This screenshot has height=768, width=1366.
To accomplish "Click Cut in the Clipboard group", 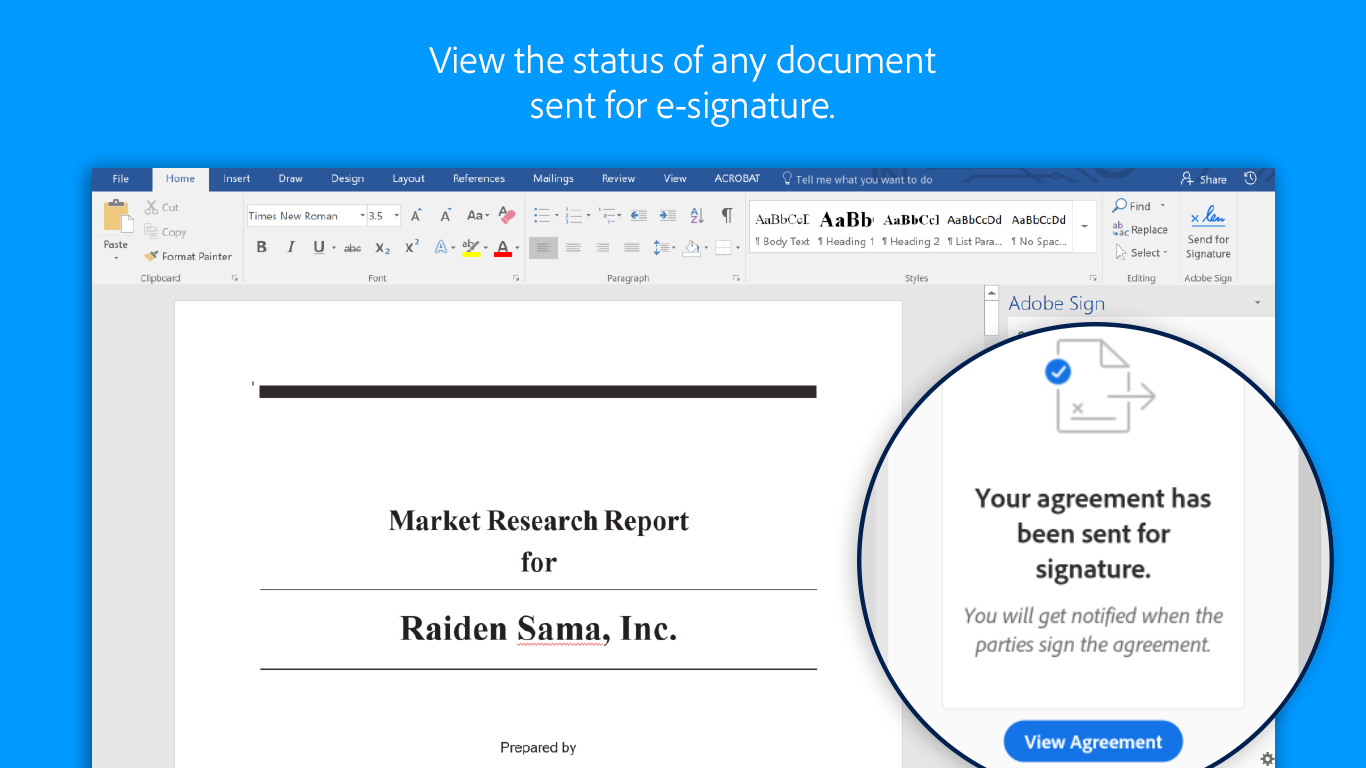I will coord(162,207).
